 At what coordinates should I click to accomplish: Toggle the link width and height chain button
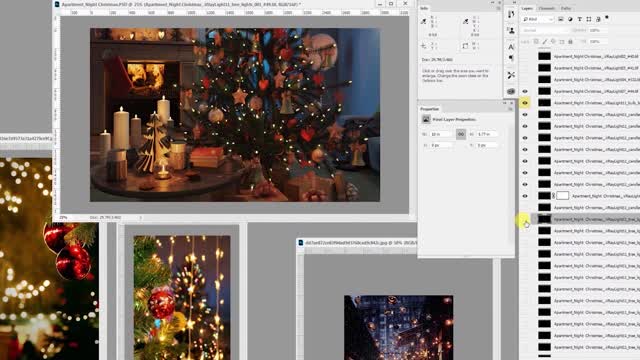click(461, 134)
